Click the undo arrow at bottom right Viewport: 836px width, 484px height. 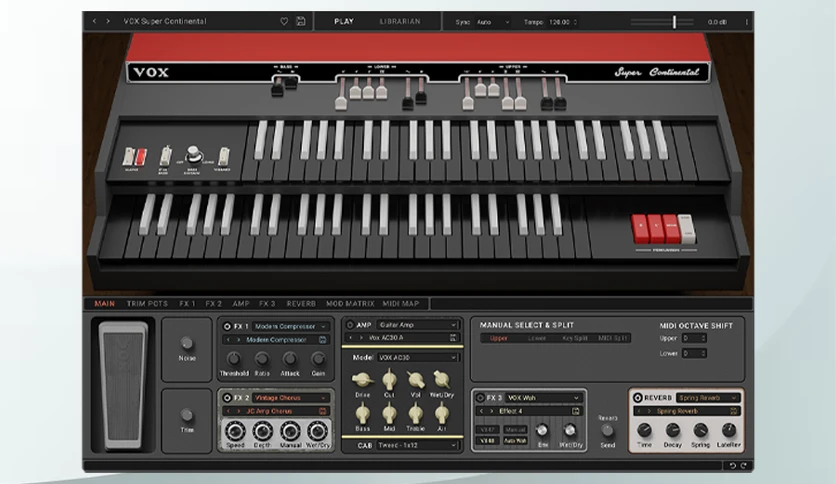[x=733, y=466]
